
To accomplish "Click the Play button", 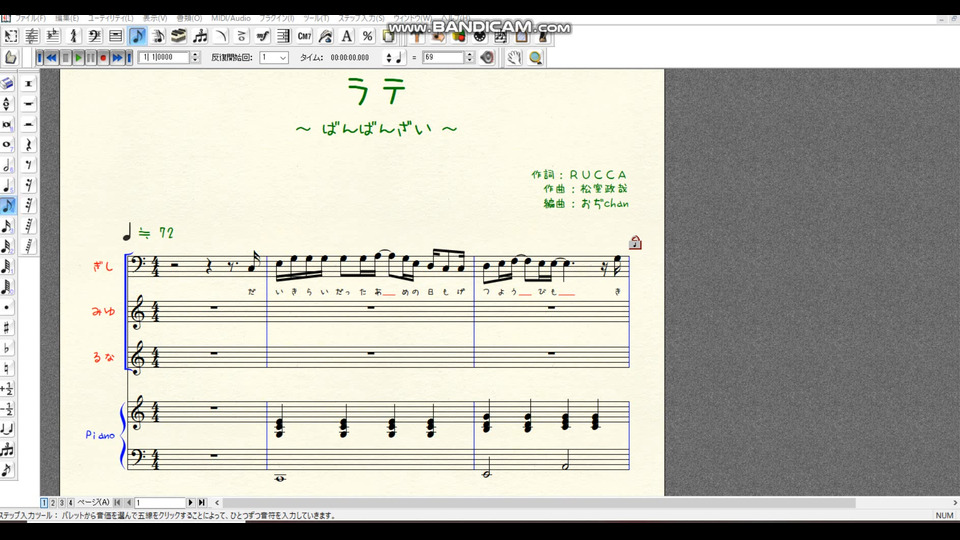I will tap(78, 58).
